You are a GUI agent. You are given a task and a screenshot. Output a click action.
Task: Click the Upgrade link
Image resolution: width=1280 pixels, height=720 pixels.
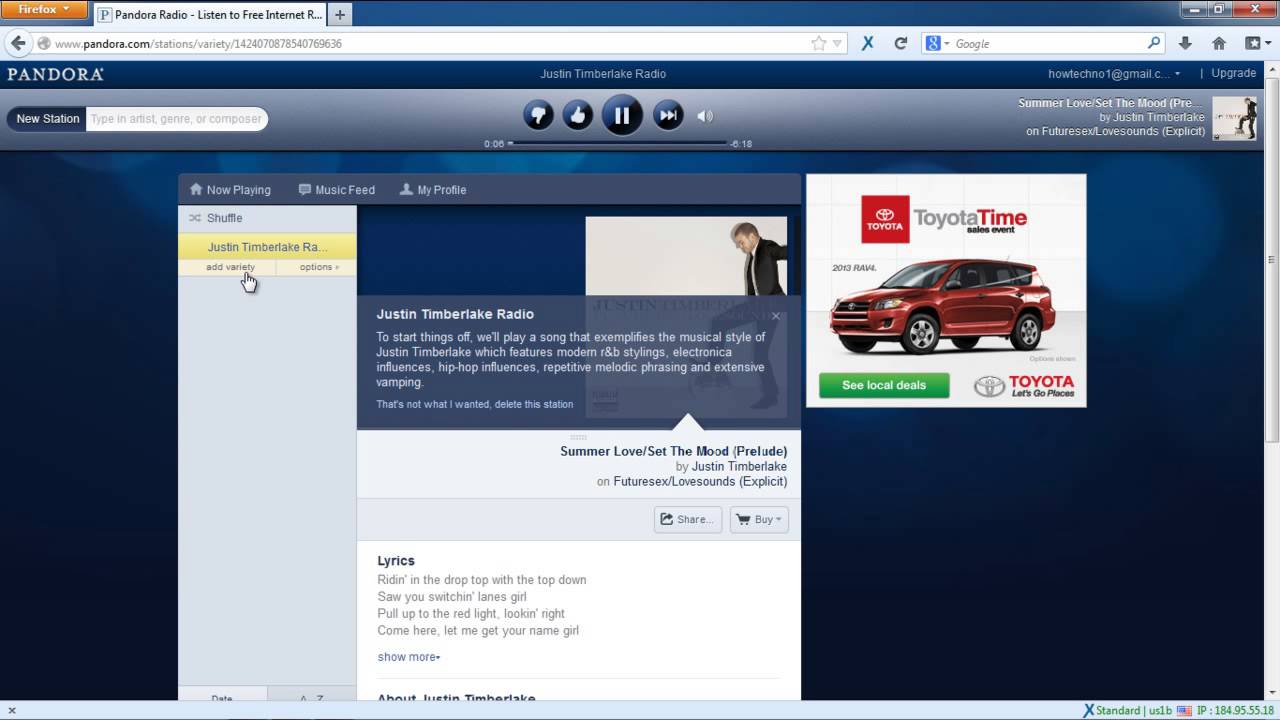(1234, 73)
